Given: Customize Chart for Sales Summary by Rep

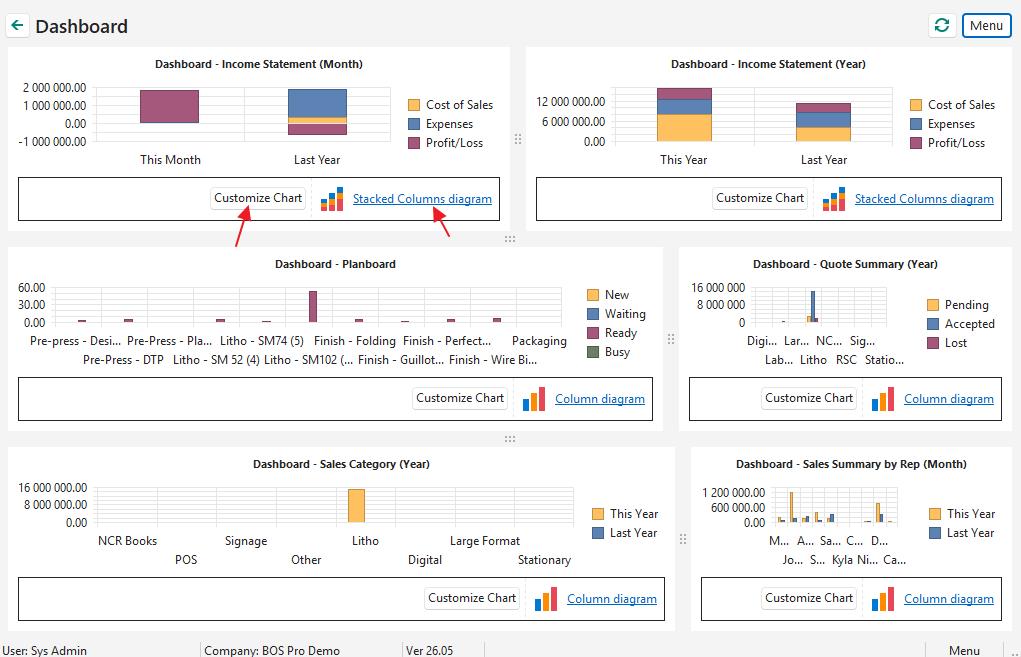Looking at the screenshot, I should pos(809,598).
